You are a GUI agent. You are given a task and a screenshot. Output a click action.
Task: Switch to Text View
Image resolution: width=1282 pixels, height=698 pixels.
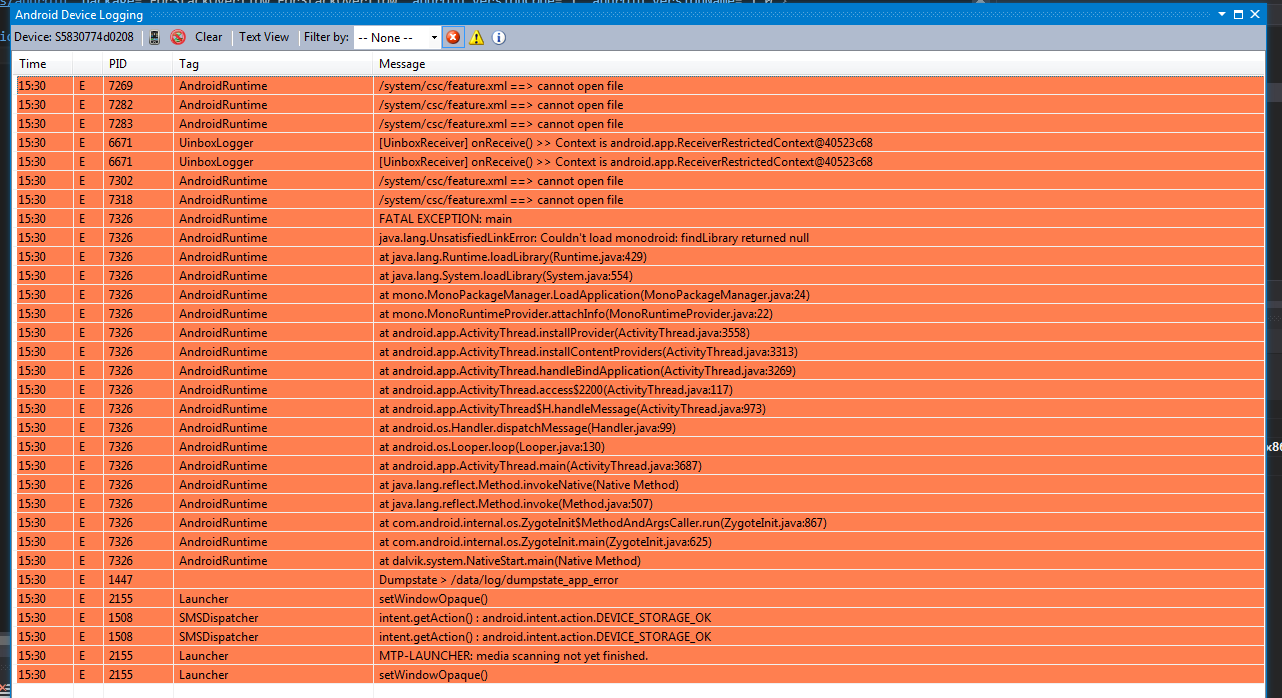(x=263, y=37)
